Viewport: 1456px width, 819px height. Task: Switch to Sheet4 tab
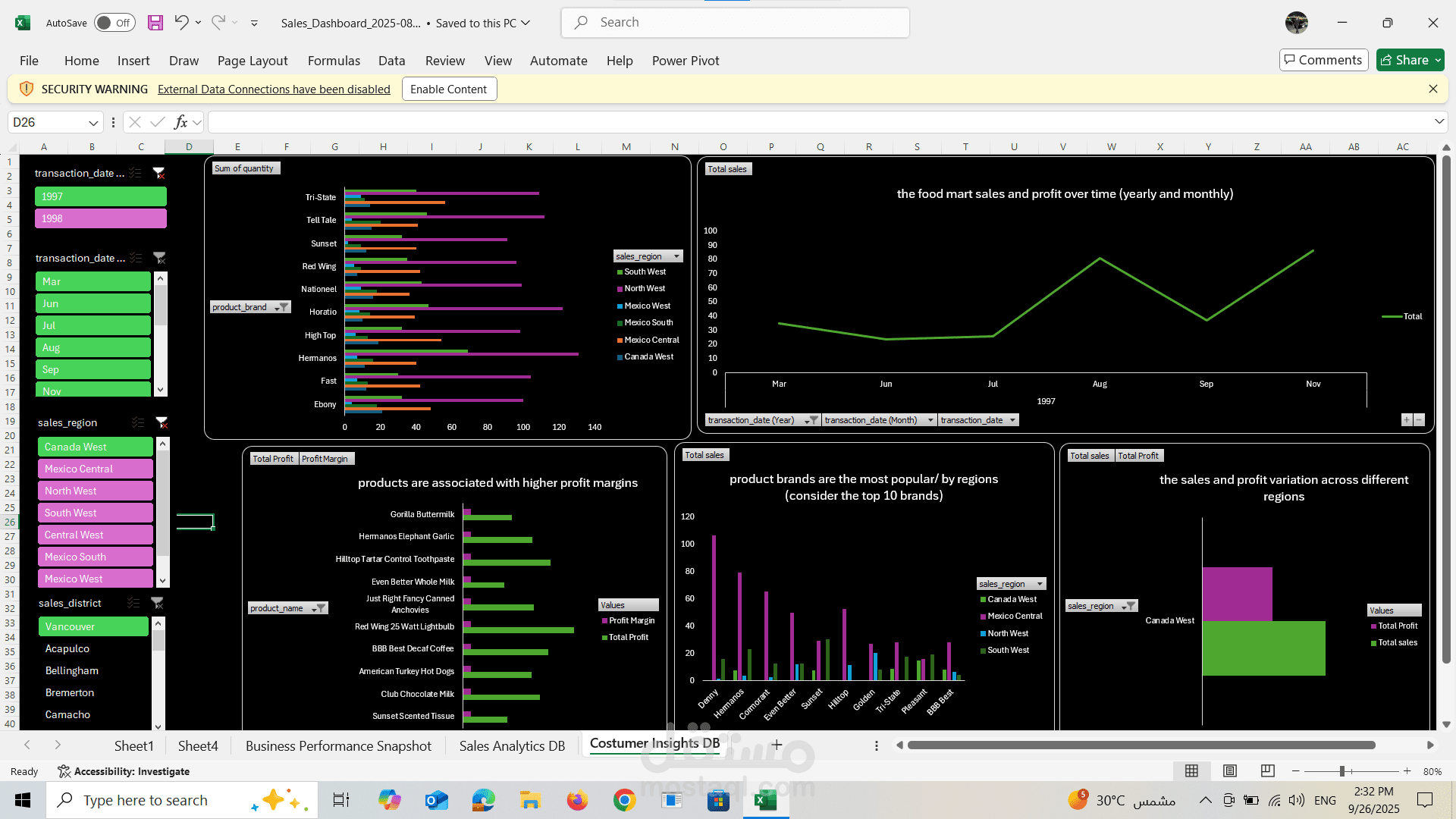tap(198, 746)
